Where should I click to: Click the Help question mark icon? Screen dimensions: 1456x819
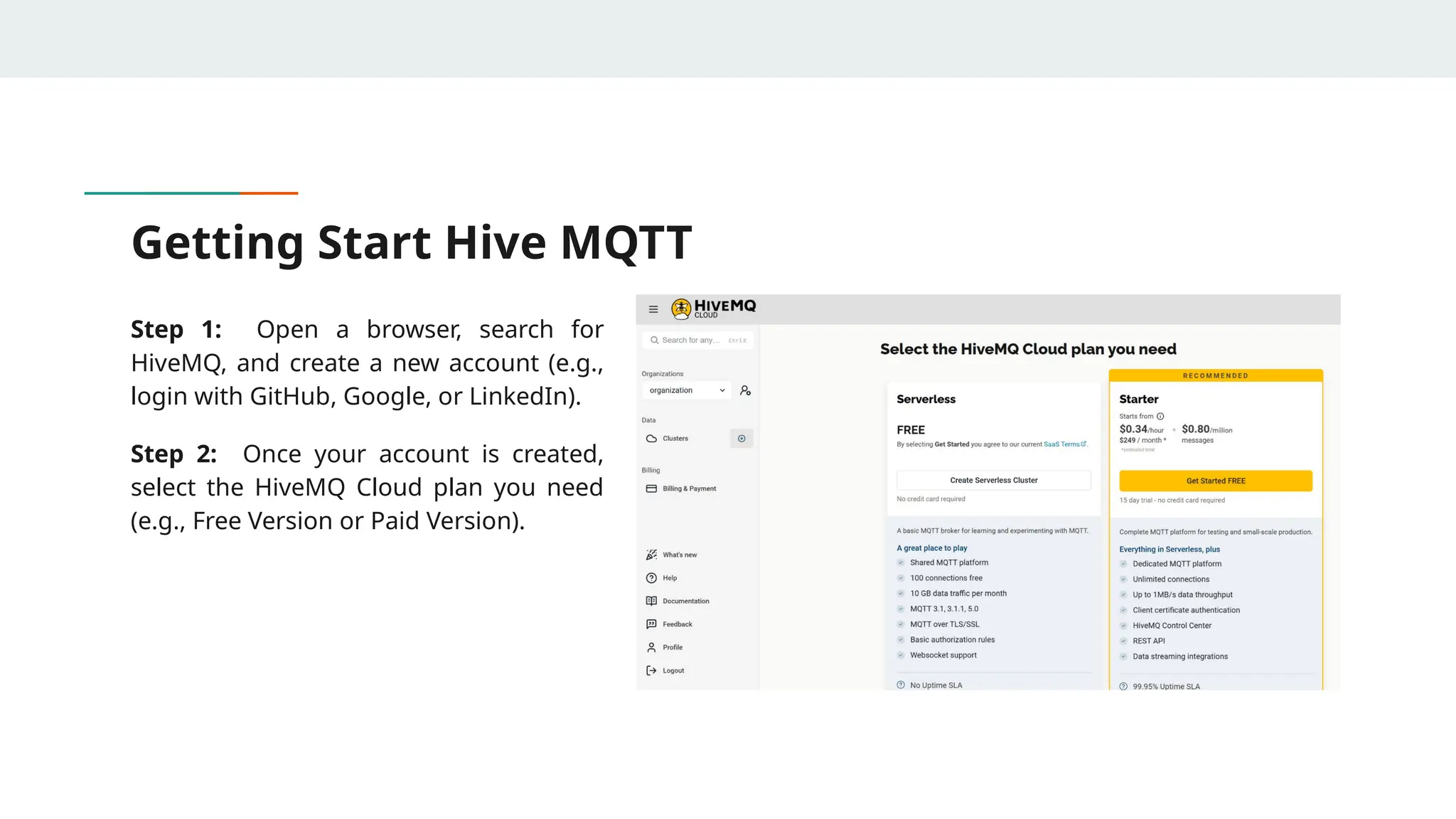click(651, 578)
